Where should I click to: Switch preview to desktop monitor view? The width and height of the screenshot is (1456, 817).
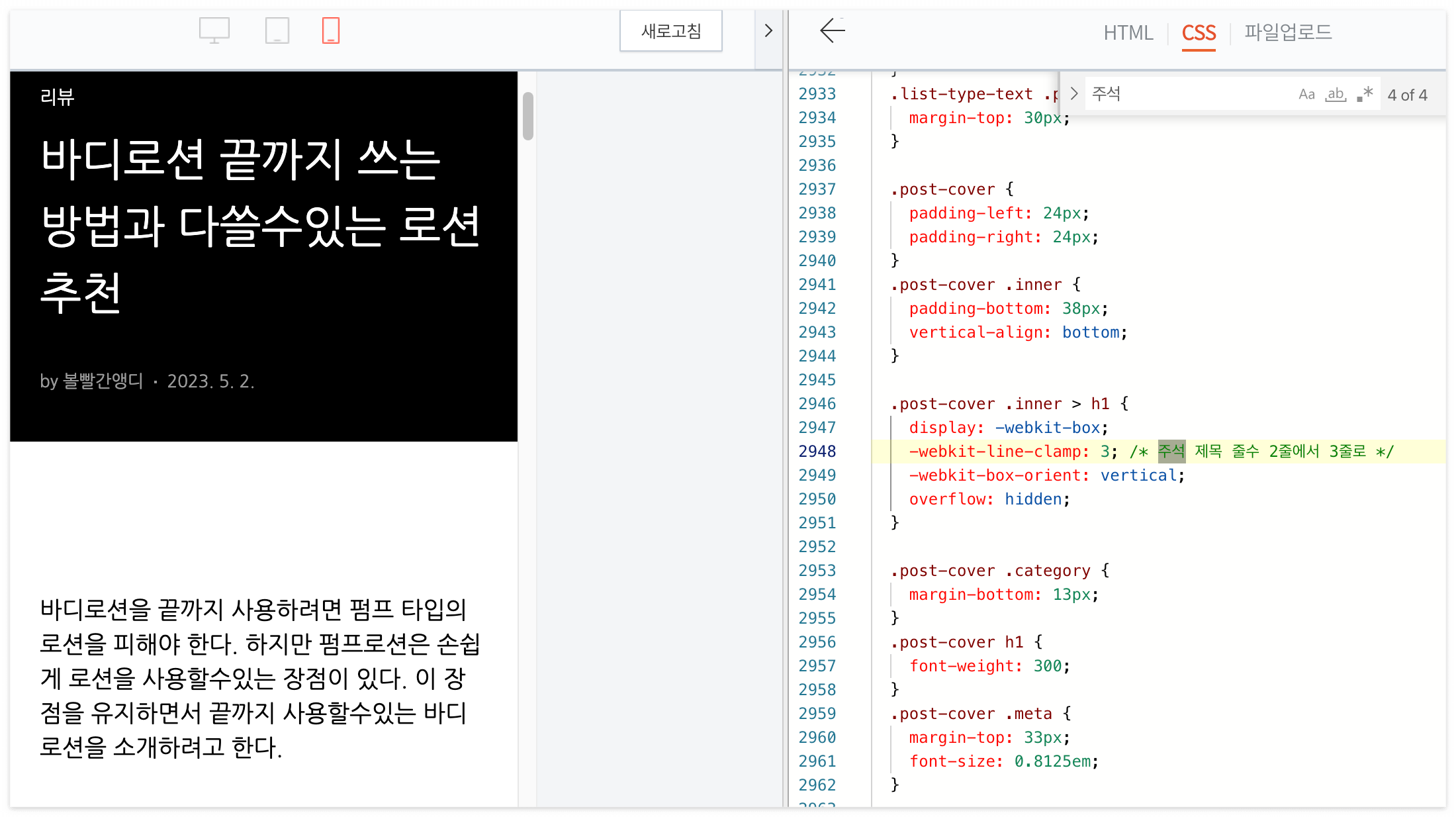pos(214,30)
